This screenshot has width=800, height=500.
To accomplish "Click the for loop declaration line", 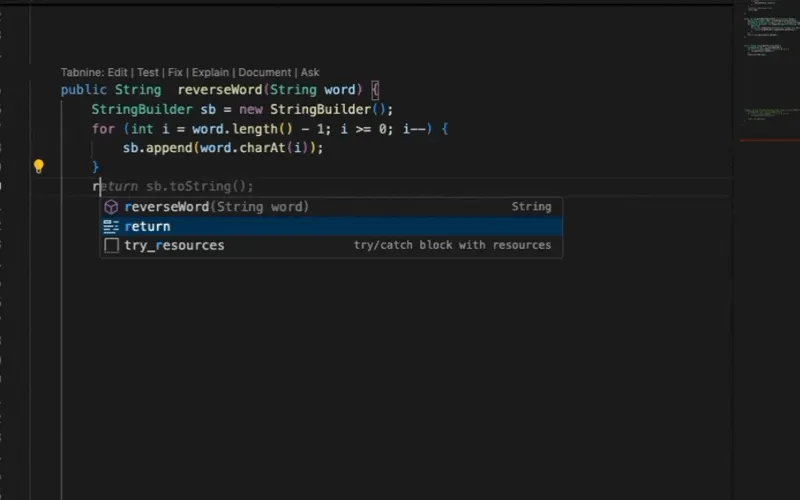I will [270, 129].
